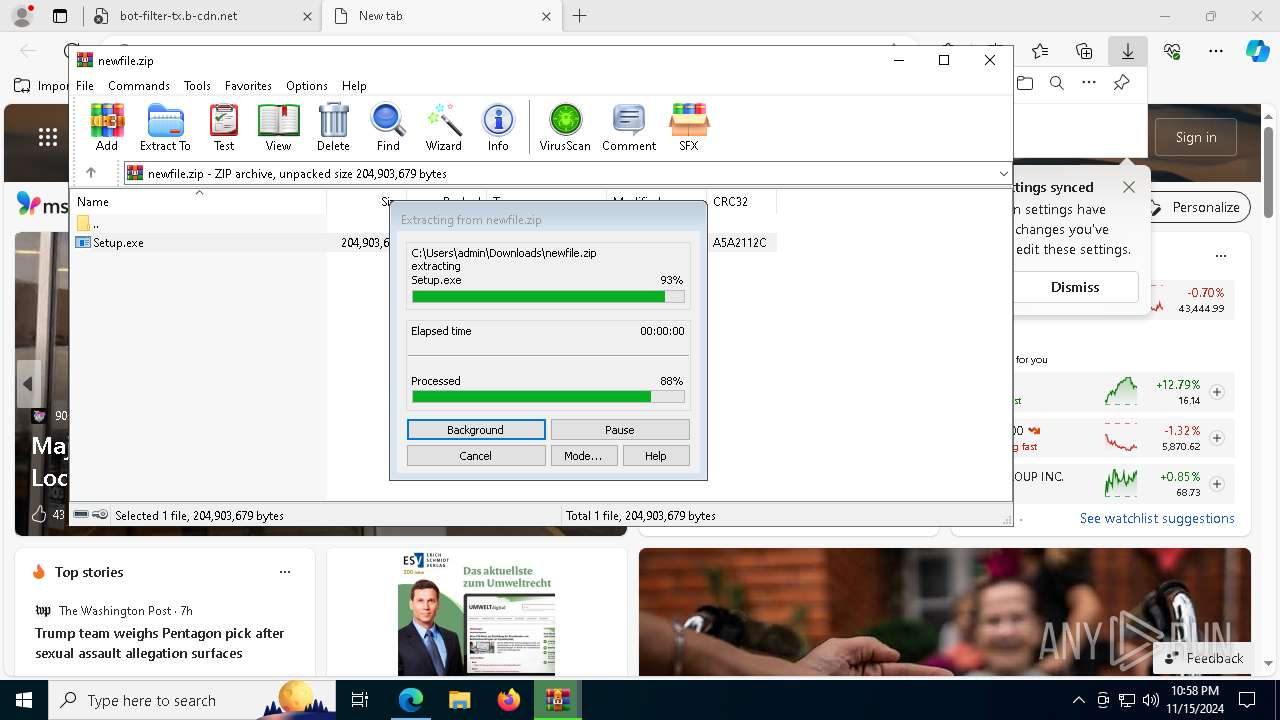Open the Edge collections icon
This screenshot has height=720, width=1280.
click(1084, 51)
